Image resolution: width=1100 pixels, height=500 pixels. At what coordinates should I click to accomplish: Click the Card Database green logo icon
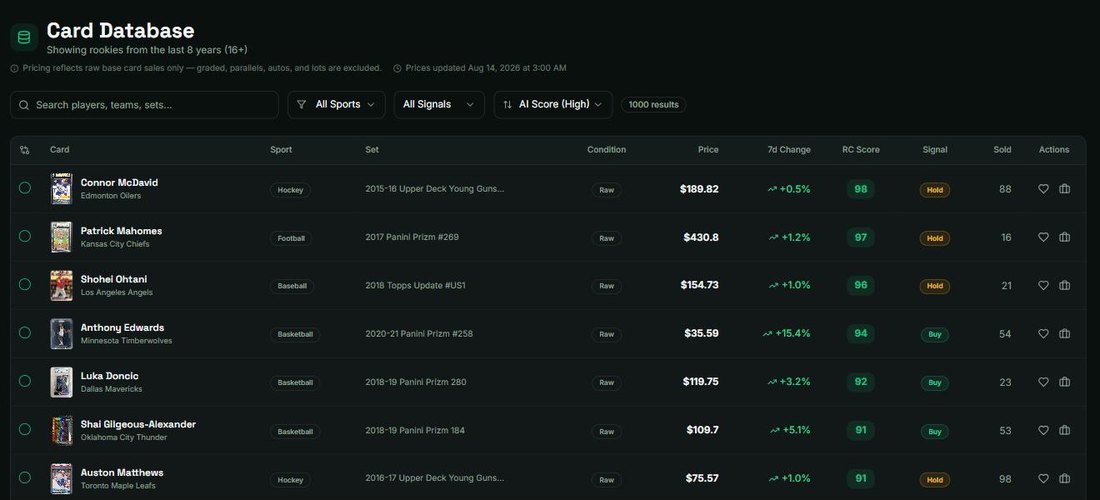point(24,37)
